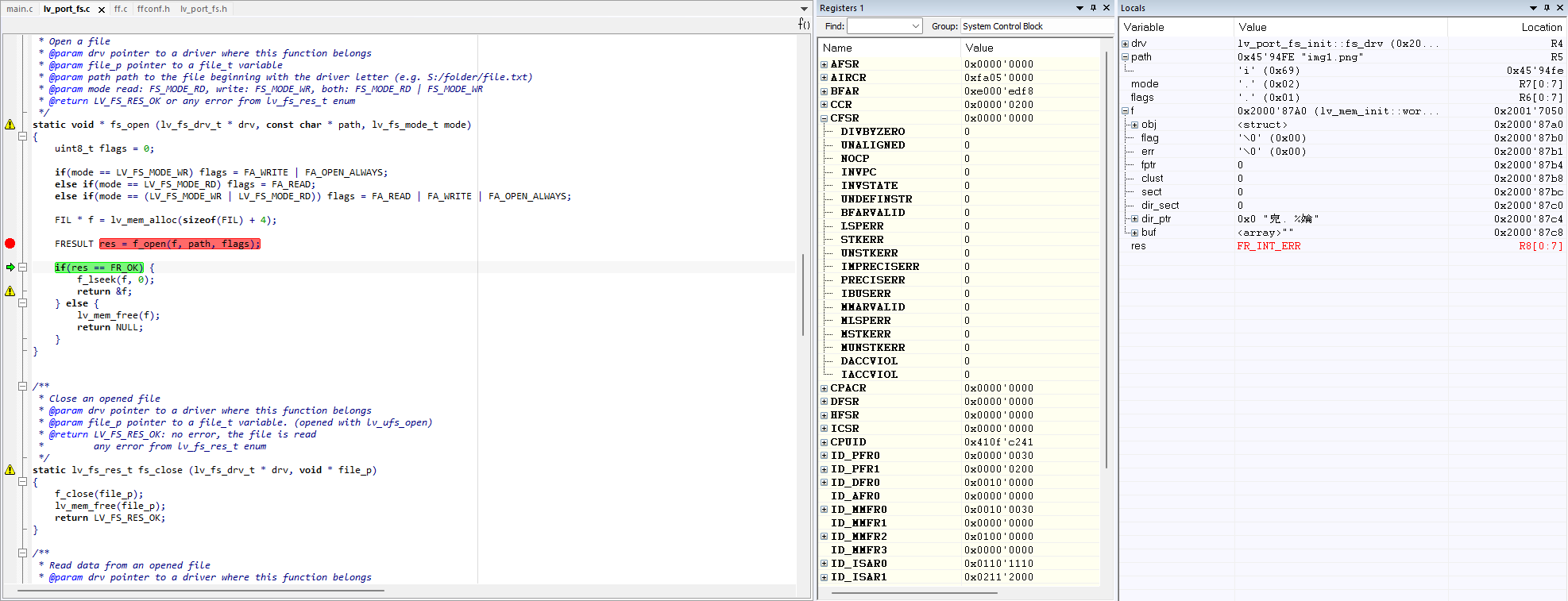Open the Locals panel options arrow
1568x601 pixels.
1533,8
